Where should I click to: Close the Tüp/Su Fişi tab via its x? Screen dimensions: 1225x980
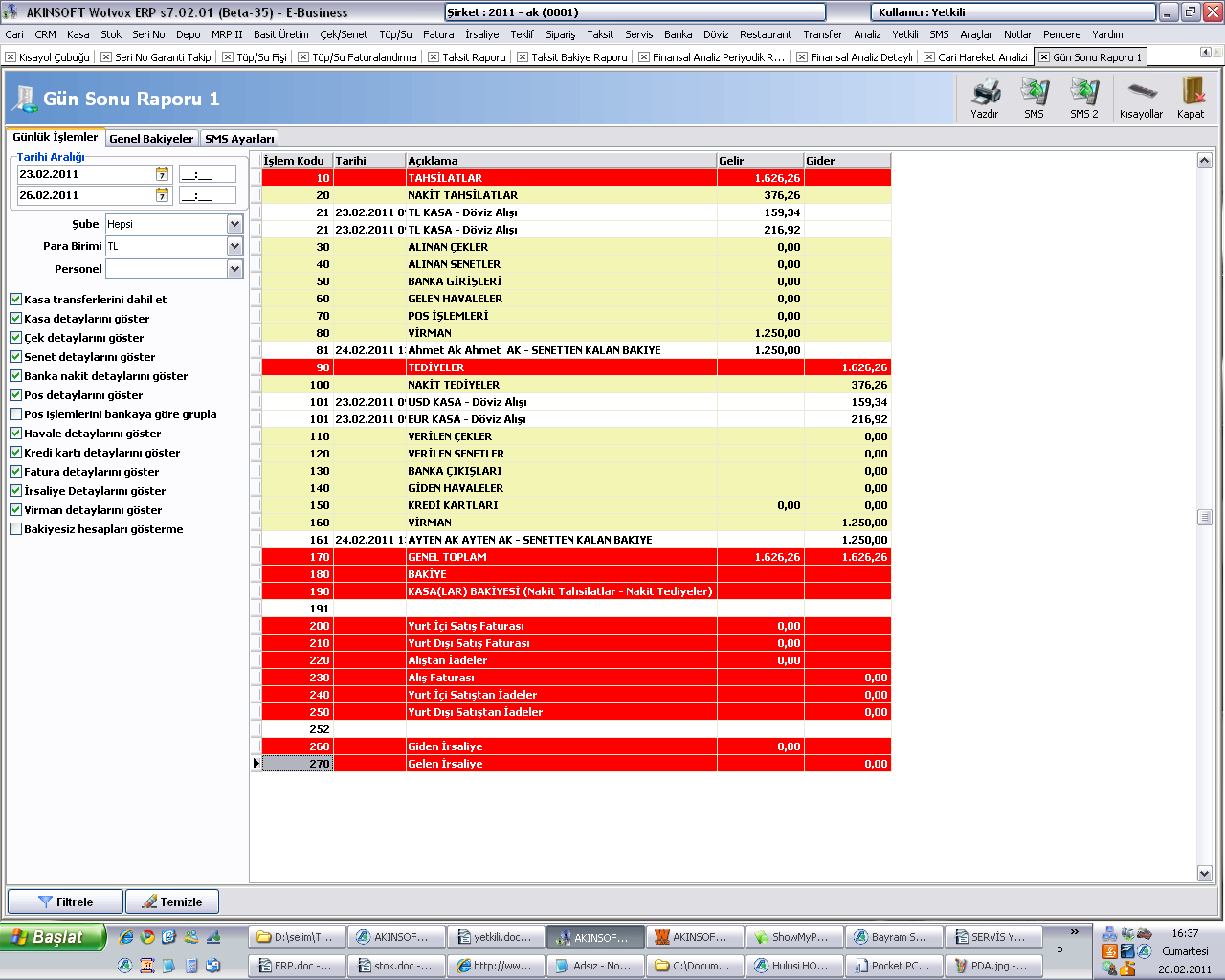tap(228, 57)
